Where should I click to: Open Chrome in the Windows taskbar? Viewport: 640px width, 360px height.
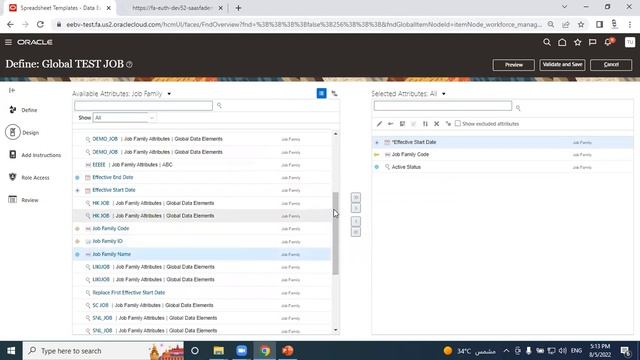coord(265,351)
